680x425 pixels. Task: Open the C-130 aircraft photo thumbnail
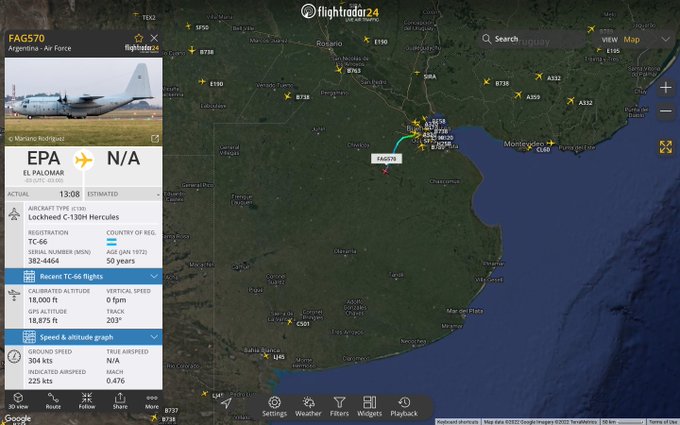pos(84,101)
